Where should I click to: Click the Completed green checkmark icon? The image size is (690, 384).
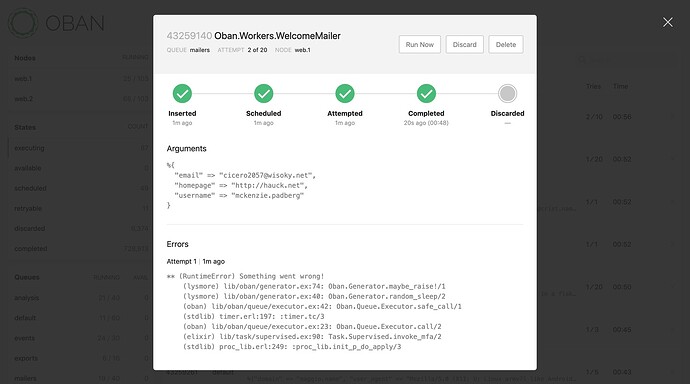(x=426, y=94)
